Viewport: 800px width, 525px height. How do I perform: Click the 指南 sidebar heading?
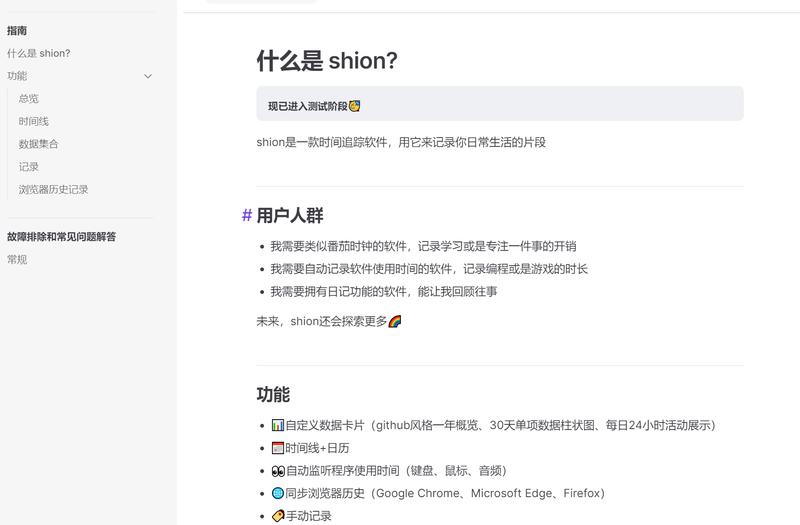tap(17, 31)
